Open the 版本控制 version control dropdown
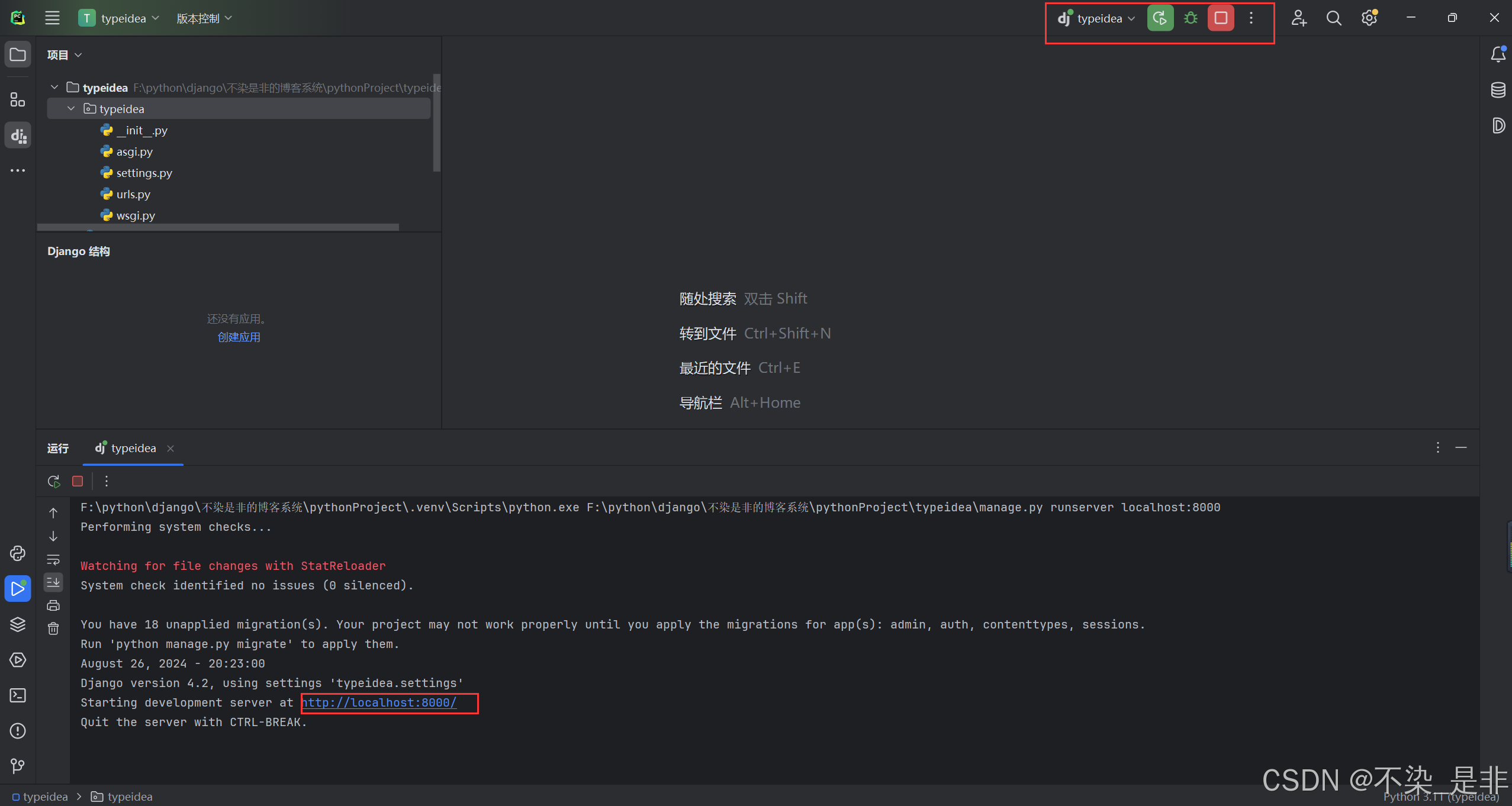 tap(204, 18)
